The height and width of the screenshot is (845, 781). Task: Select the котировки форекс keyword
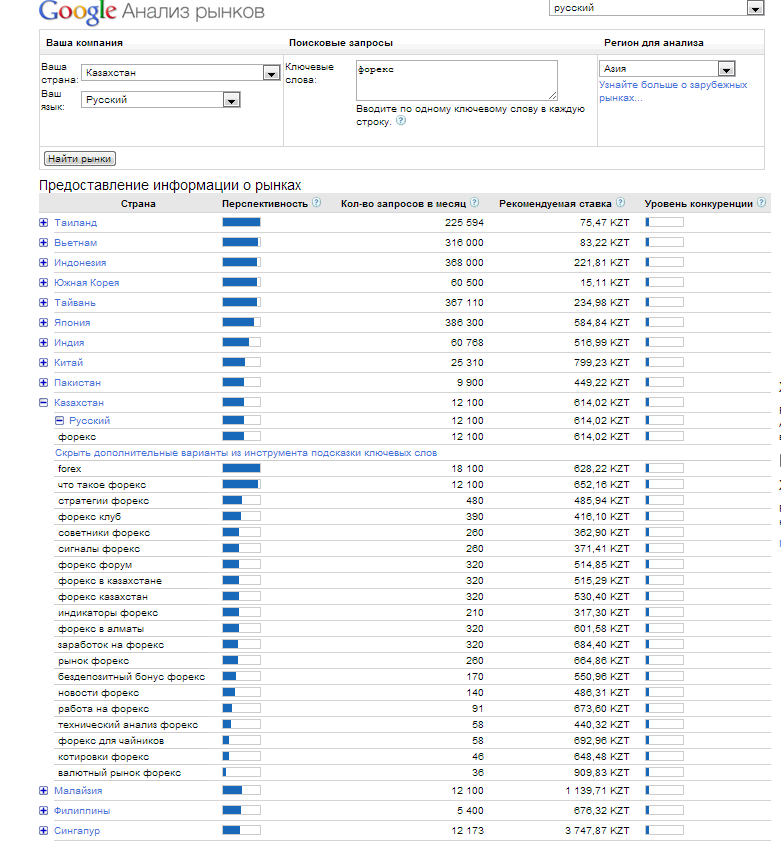coord(103,757)
